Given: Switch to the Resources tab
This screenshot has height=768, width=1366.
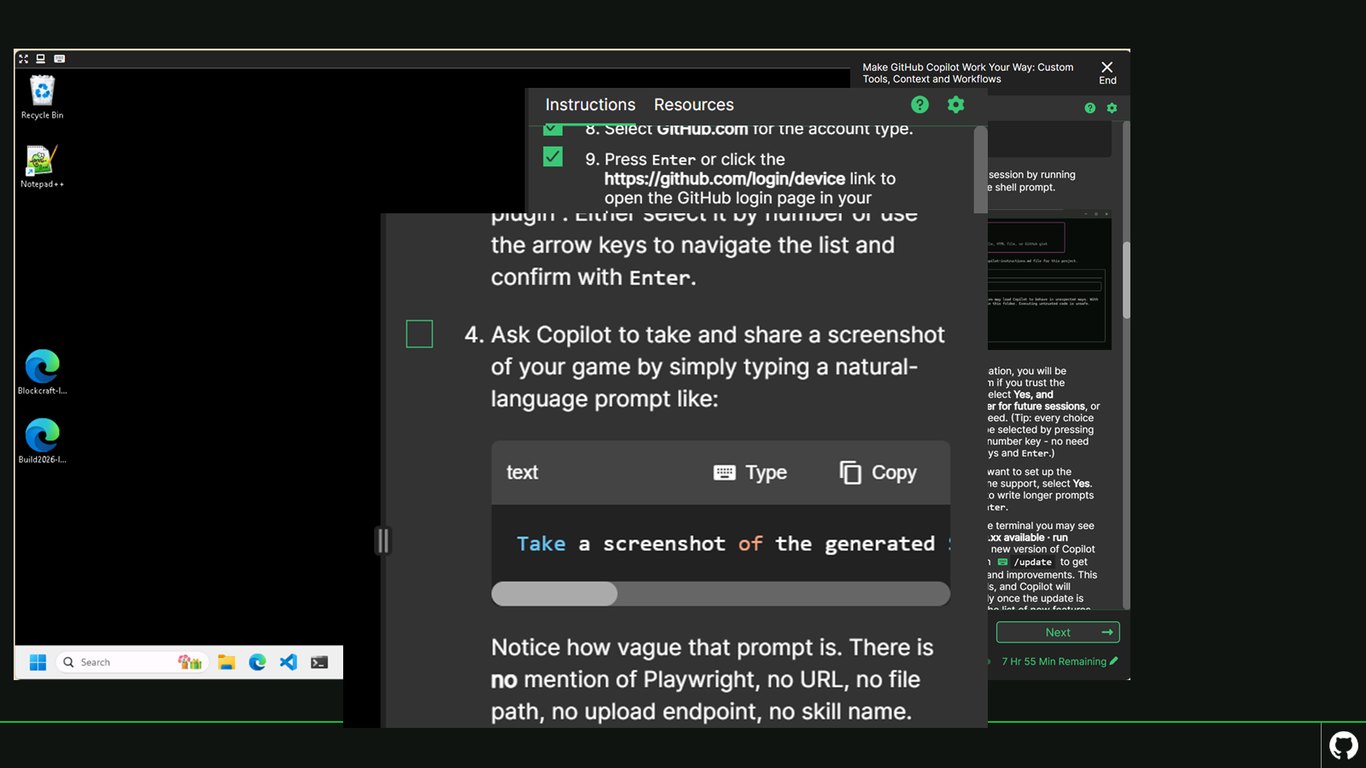Looking at the screenshot, I should tap(694, 105).
